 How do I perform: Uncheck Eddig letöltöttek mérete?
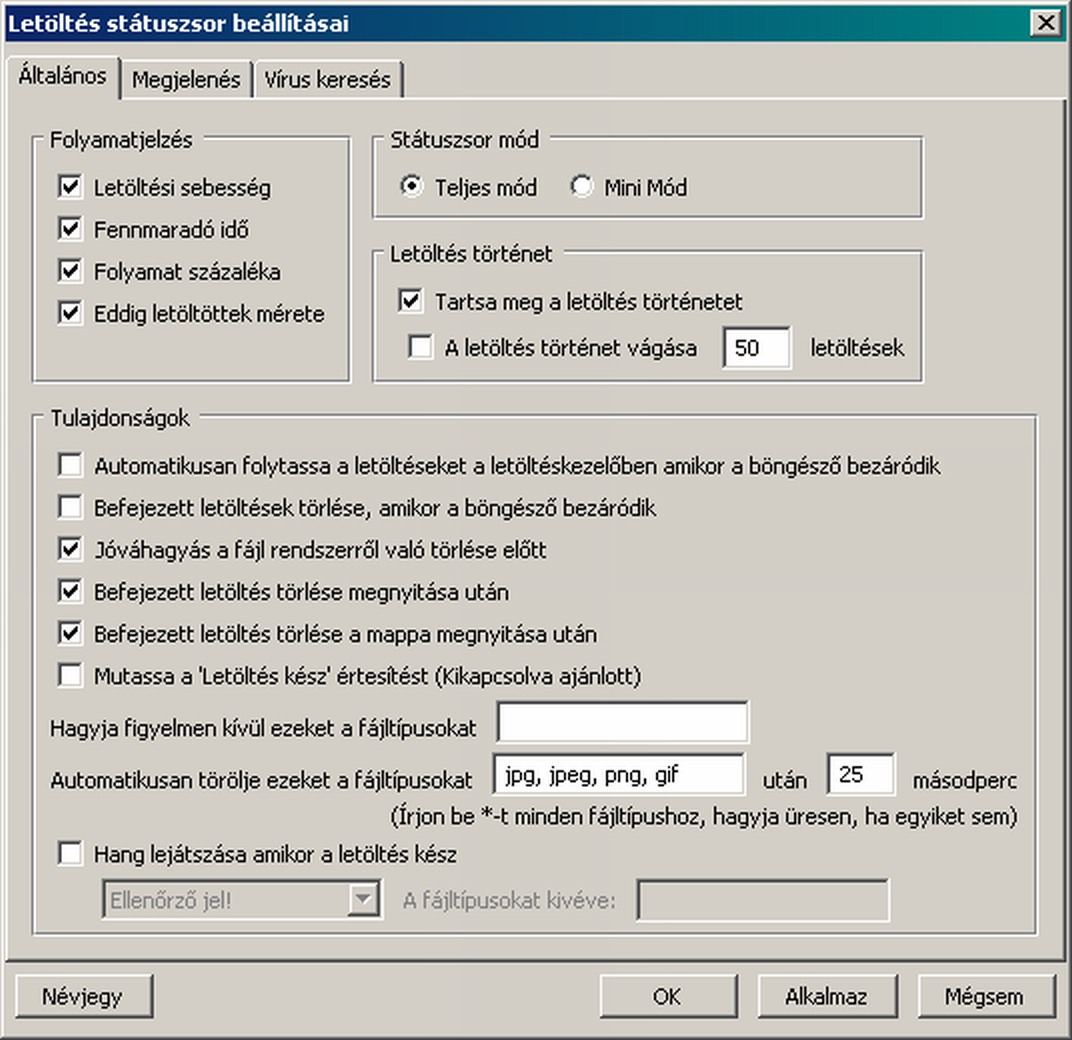pos(70,313)
